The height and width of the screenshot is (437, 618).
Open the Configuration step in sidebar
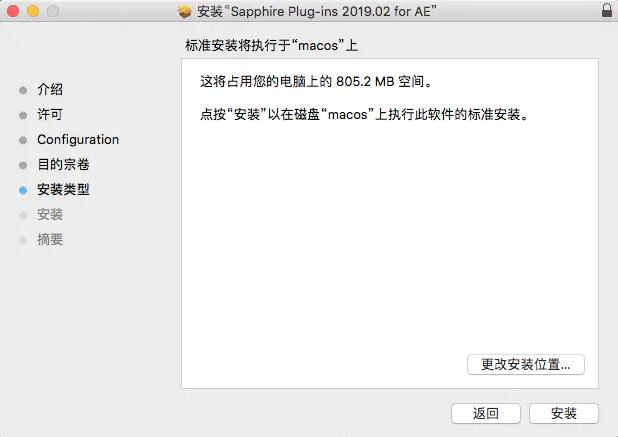78,139
